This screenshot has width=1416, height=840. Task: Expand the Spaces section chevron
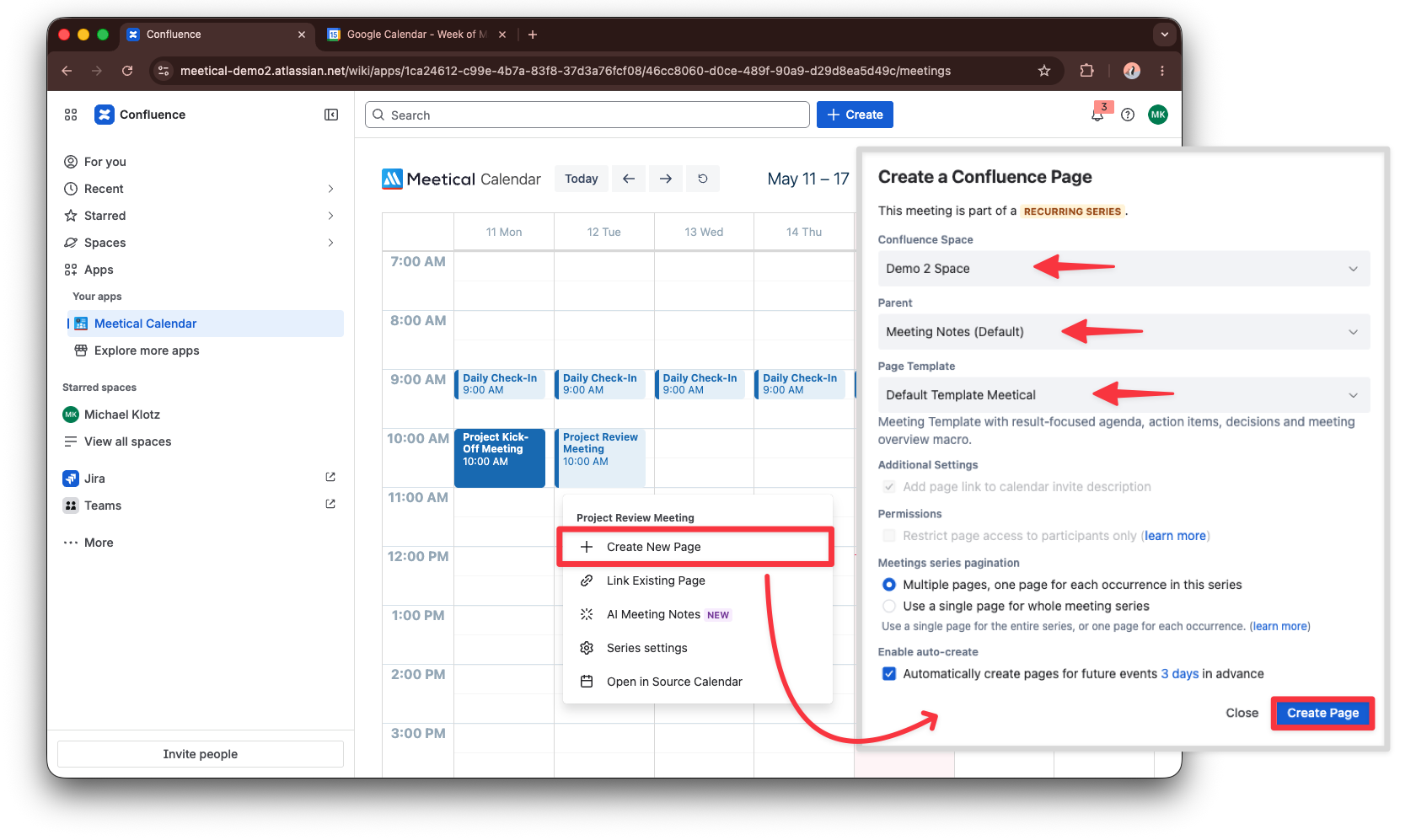click(x=330, y=243)
